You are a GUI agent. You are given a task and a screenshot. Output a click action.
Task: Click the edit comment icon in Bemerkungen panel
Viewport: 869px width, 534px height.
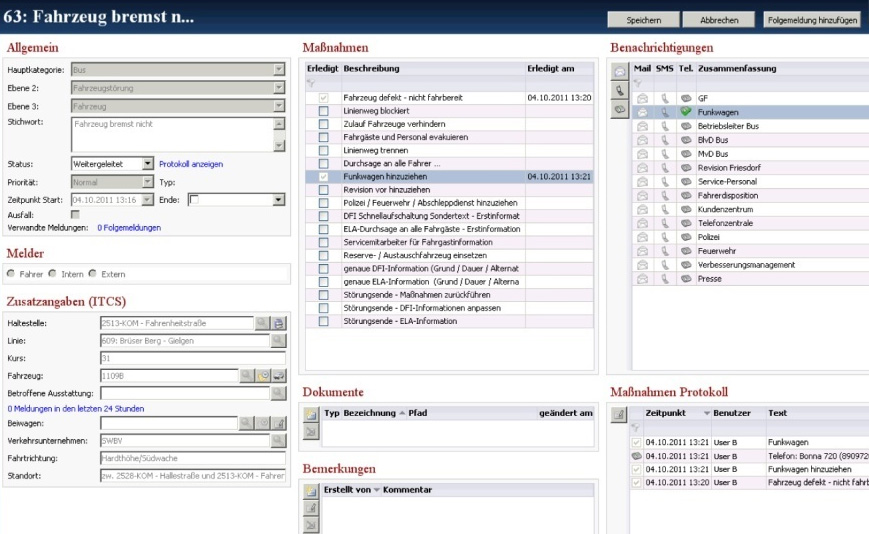coord(311,508)
